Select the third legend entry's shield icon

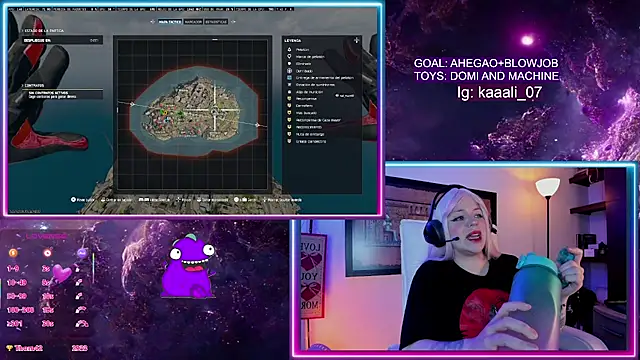(289, 64)
